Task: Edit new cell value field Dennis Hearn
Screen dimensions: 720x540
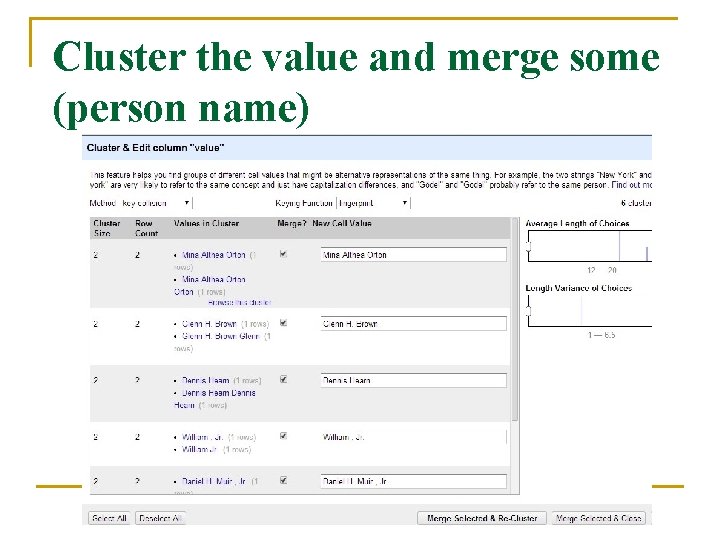Action: point(413,380)
